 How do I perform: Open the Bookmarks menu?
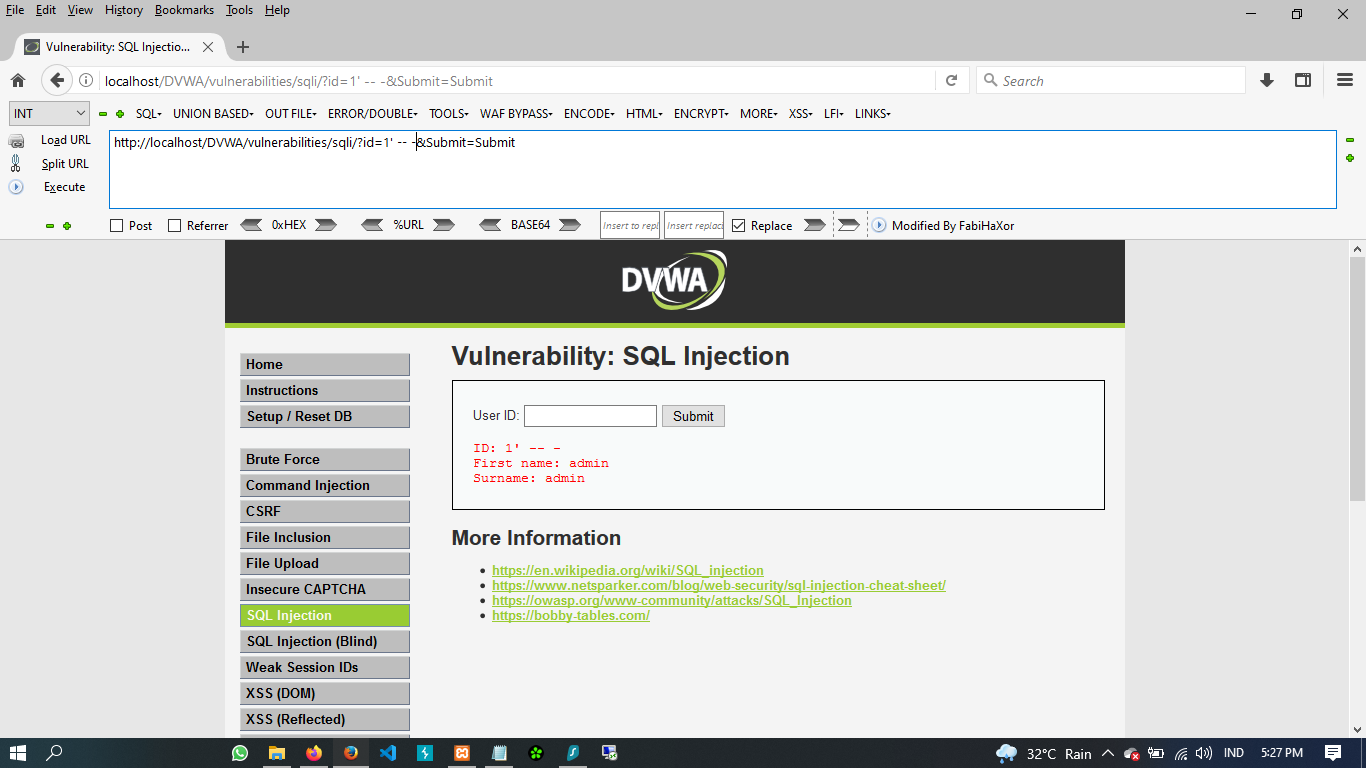point(184,10)
